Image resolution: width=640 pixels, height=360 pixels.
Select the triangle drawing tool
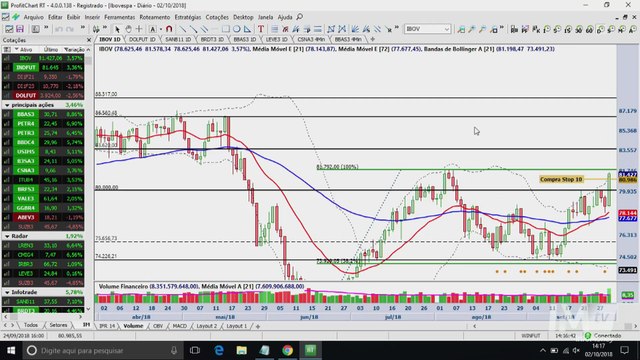pos(247,29)
